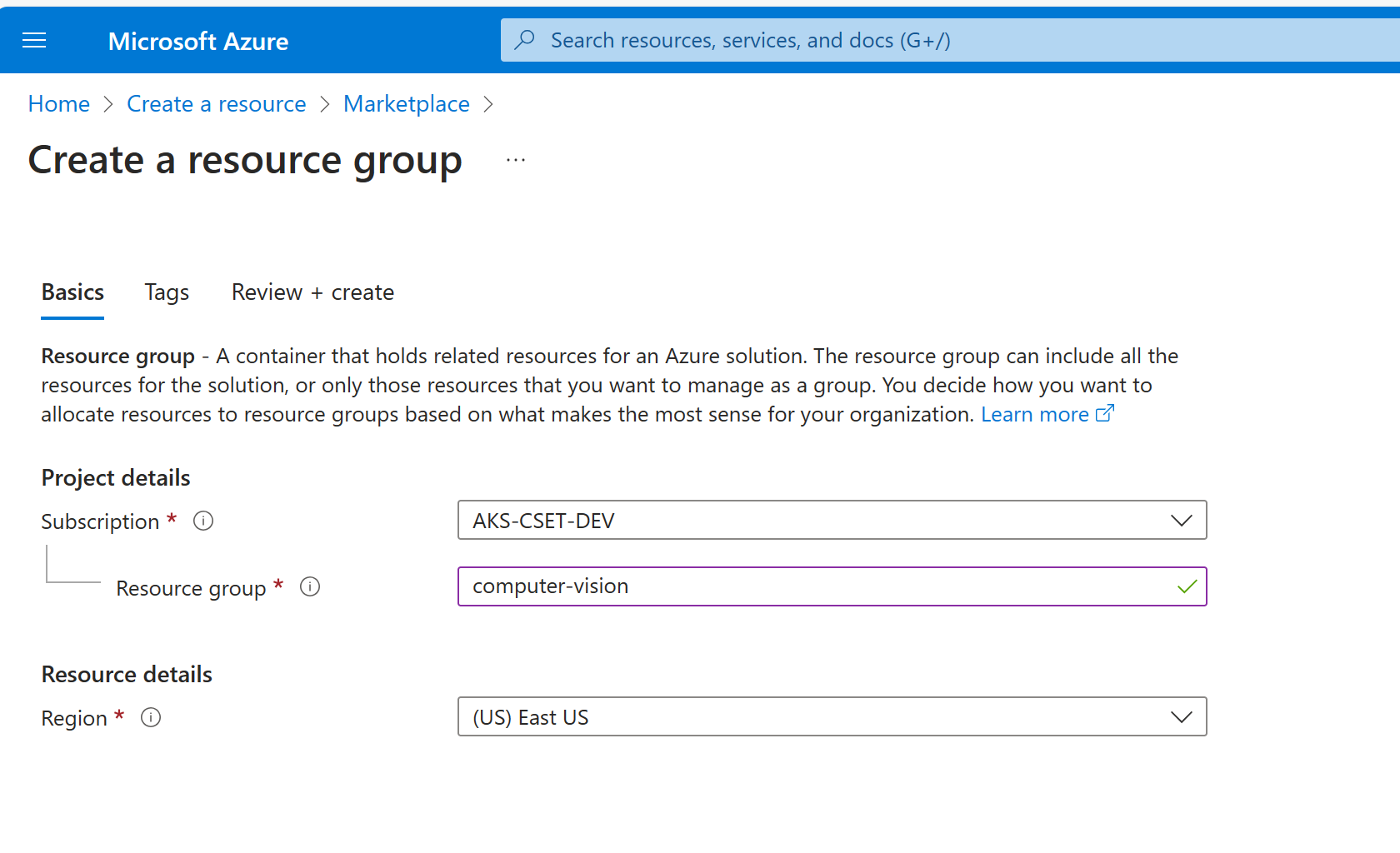
Task: Expand the Subscription dropdown AKS-CSET-DEV
Action: pyautogui.click(x=832, y=520)
